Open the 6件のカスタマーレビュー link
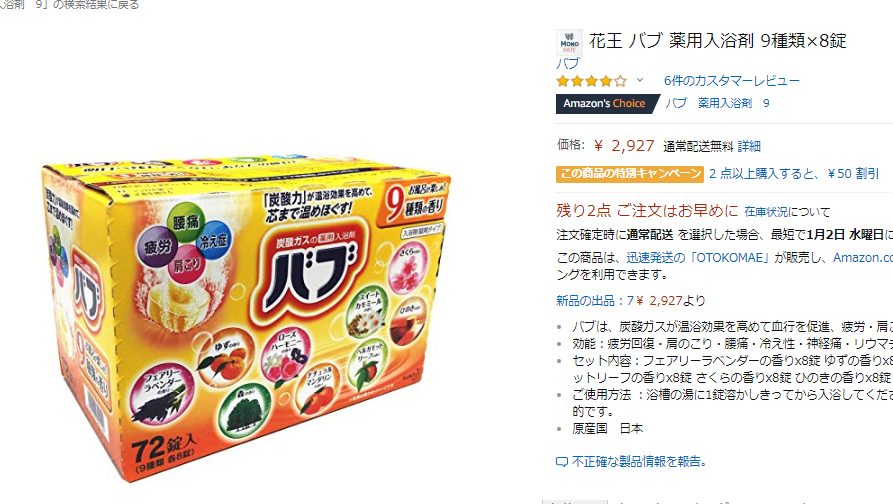Image resolution: width=893 pixels, height=504 pixels. pos(731,81)
